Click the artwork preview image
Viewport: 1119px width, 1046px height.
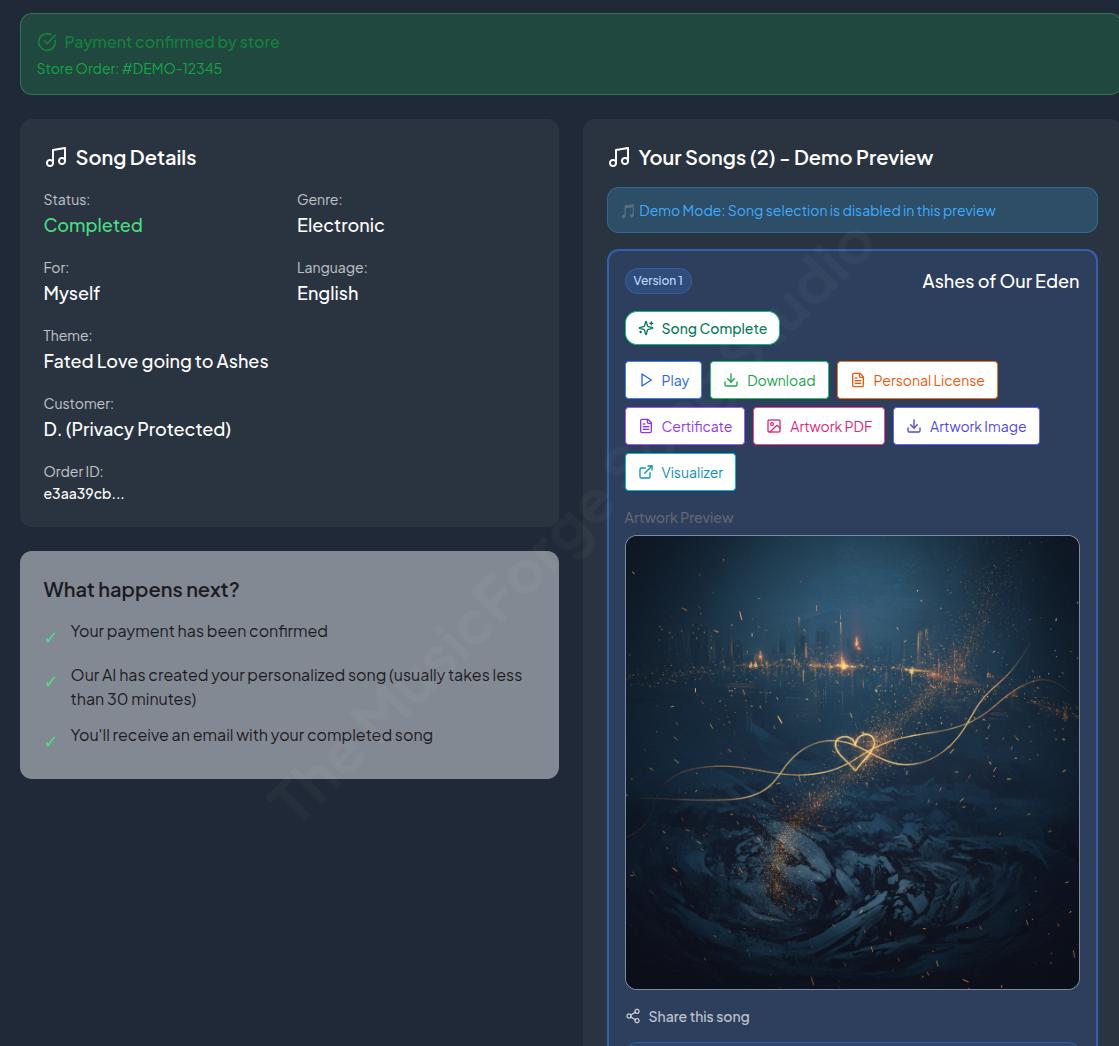tap(852, 762)
